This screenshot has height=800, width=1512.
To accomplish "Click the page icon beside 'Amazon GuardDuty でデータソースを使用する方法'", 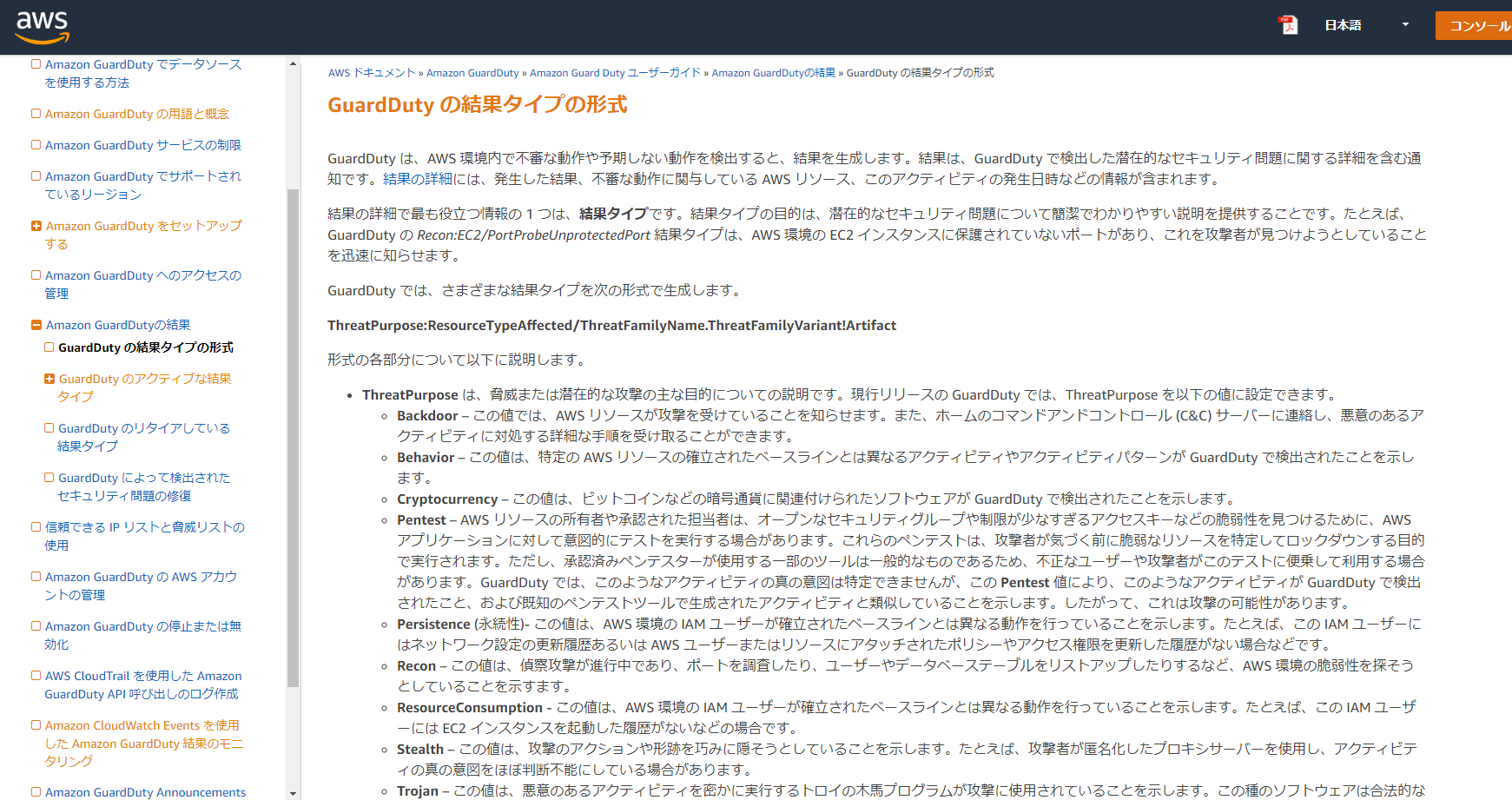I will click(36, 64).
